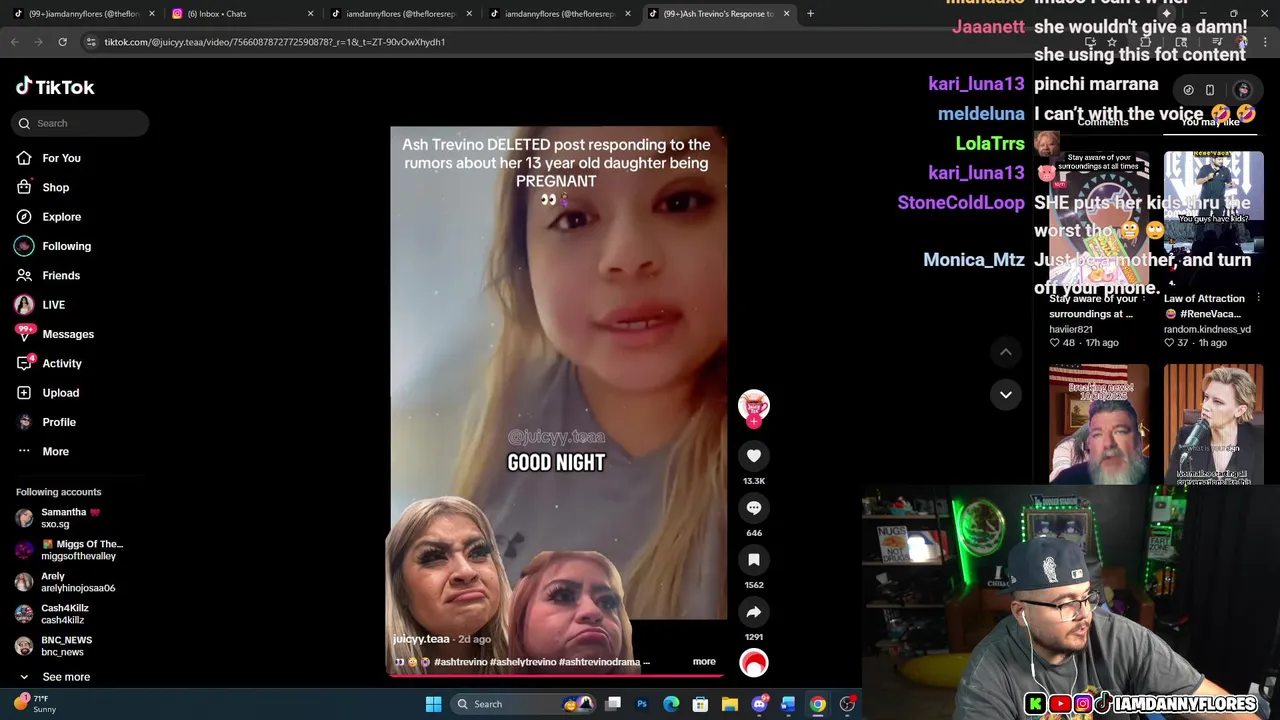Share the video with arrow icon

(x=754, y=612)
